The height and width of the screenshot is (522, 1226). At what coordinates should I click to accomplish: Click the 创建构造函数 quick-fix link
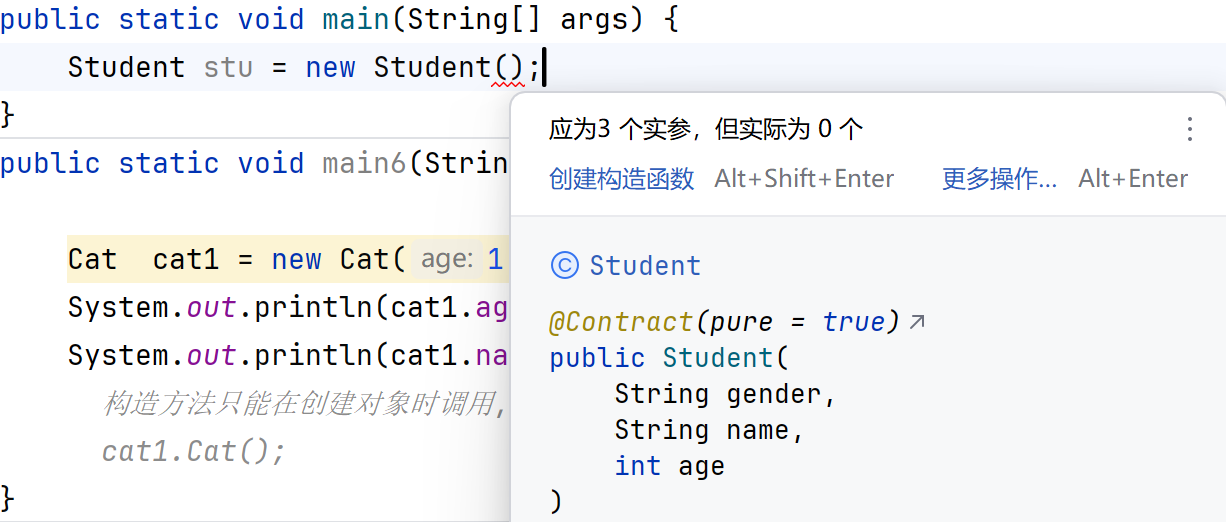621,179
